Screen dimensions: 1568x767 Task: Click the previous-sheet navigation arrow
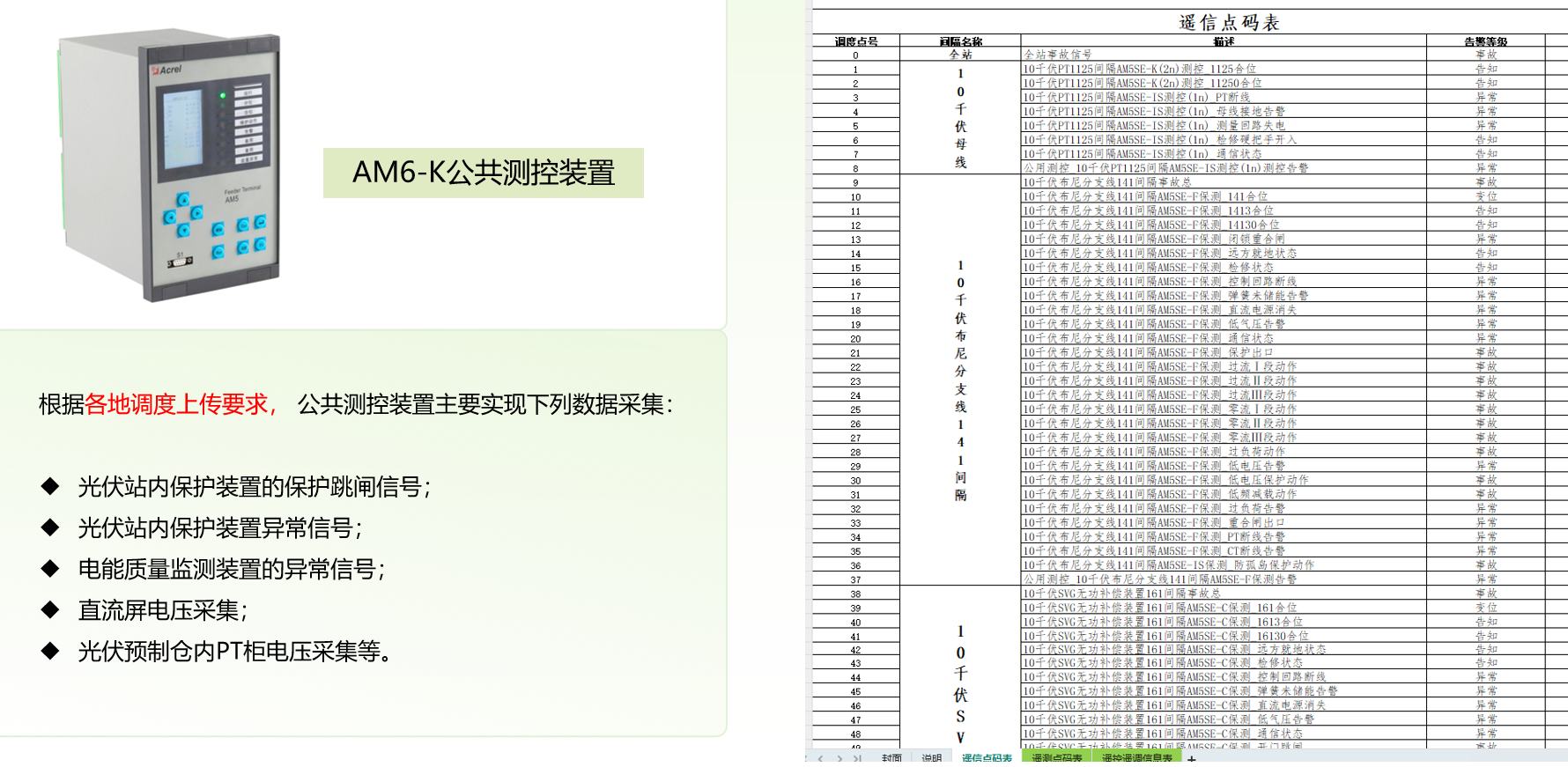[x=821, y=758]
